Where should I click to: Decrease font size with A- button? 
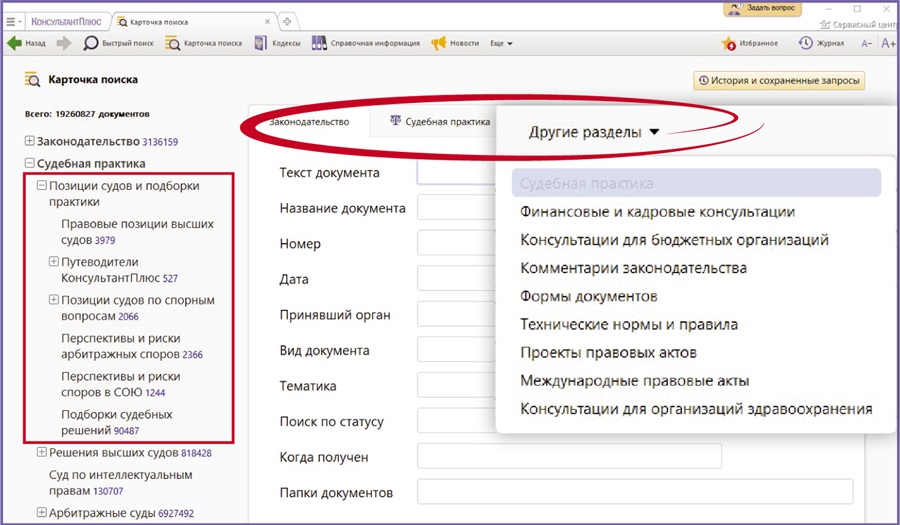click(x=866, y=44)
